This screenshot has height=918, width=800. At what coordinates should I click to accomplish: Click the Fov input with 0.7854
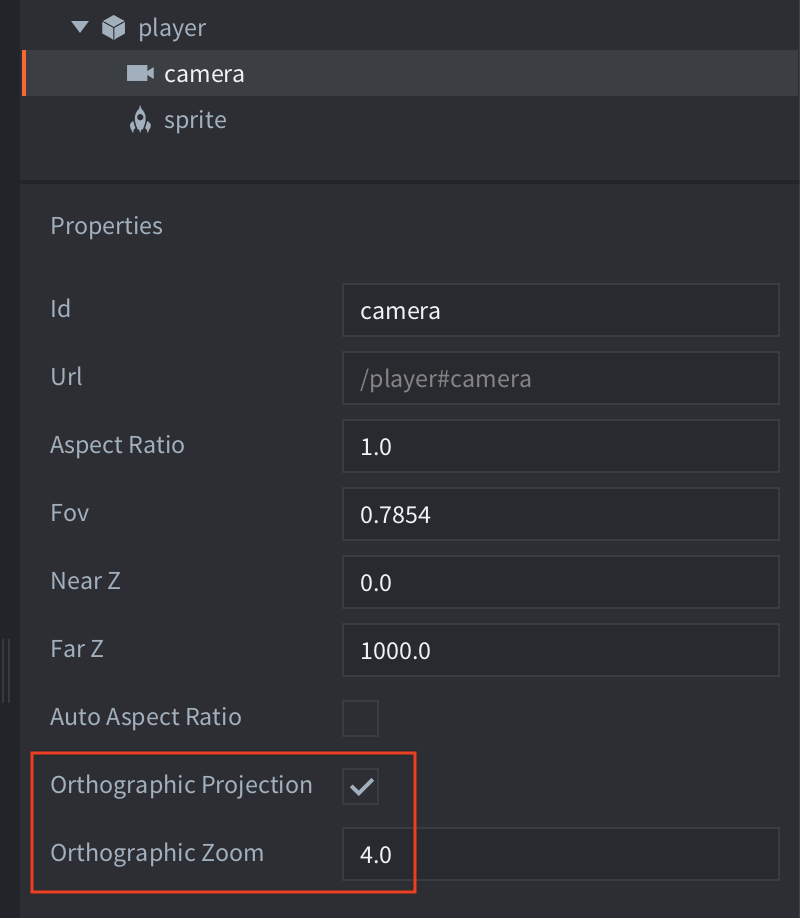(560, 514)
